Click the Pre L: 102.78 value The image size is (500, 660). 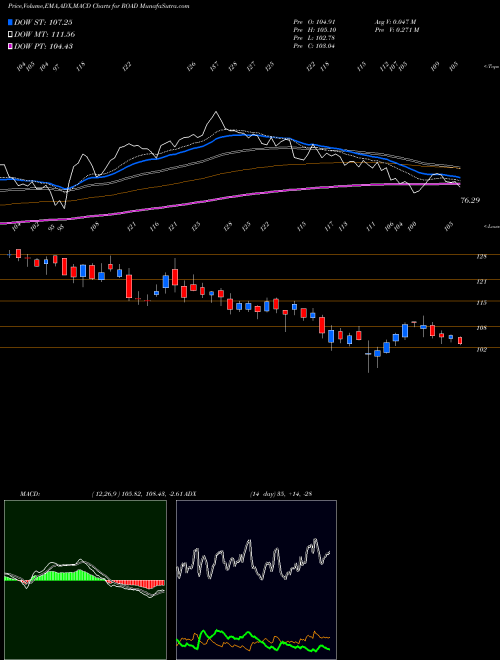314,38
